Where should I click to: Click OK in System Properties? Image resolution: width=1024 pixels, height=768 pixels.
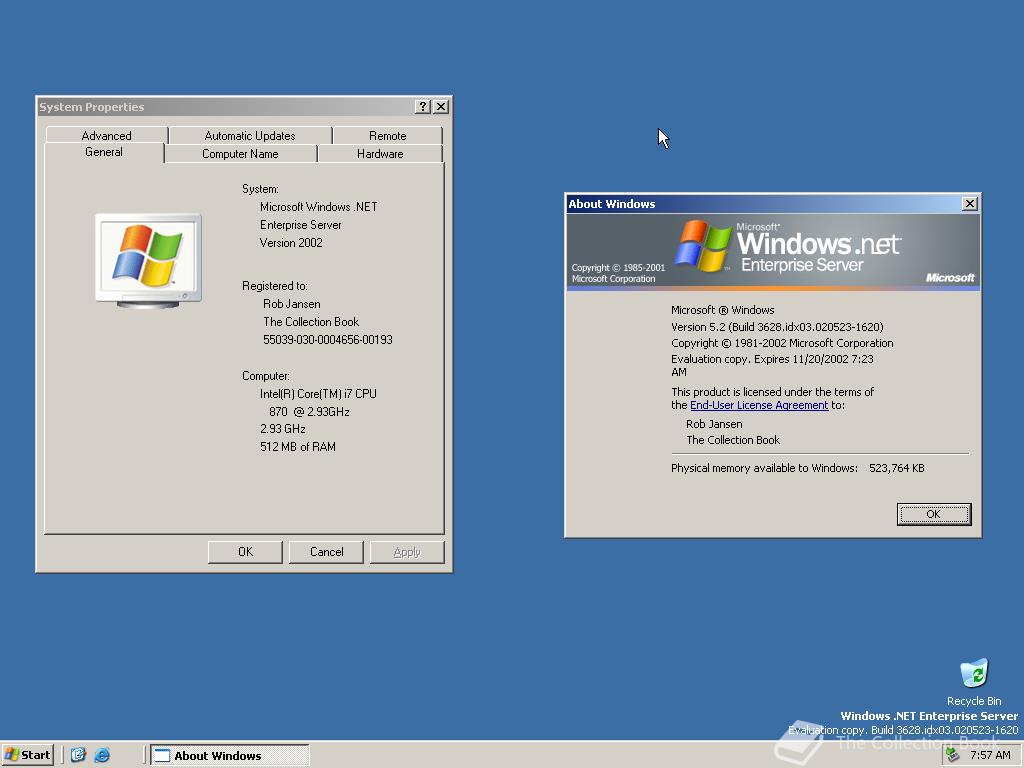click(246, 552)
